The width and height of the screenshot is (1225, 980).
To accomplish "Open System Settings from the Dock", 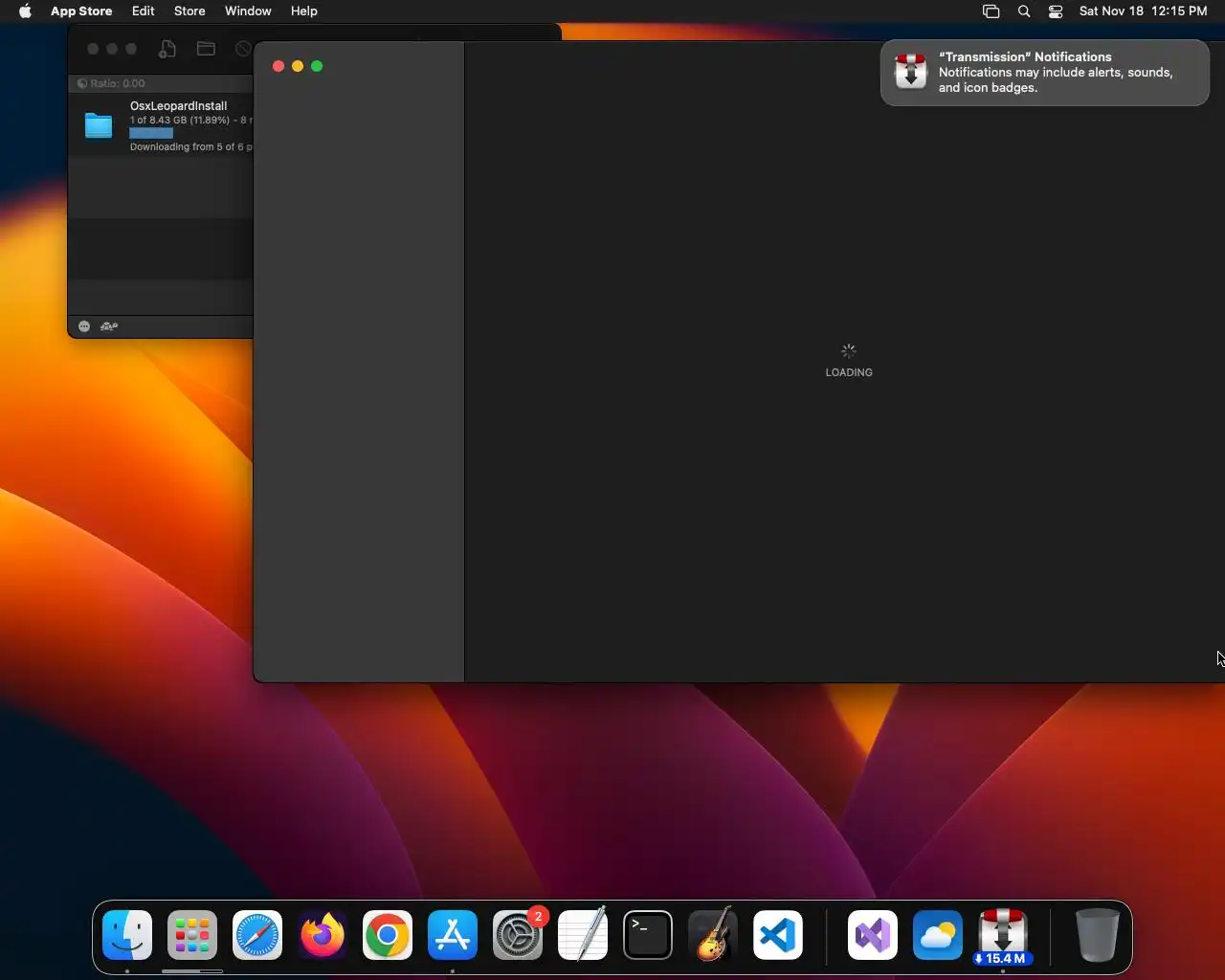I will point(518,935).
